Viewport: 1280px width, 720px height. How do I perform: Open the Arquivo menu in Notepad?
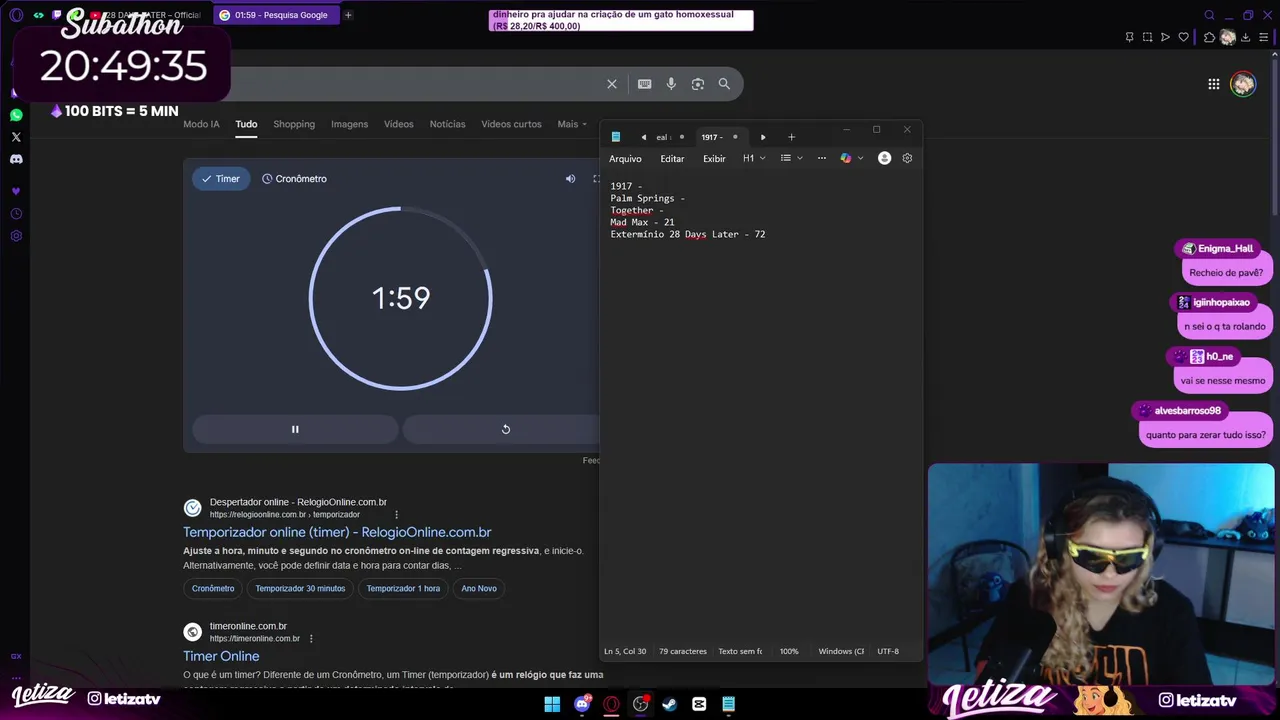[625, 158]
